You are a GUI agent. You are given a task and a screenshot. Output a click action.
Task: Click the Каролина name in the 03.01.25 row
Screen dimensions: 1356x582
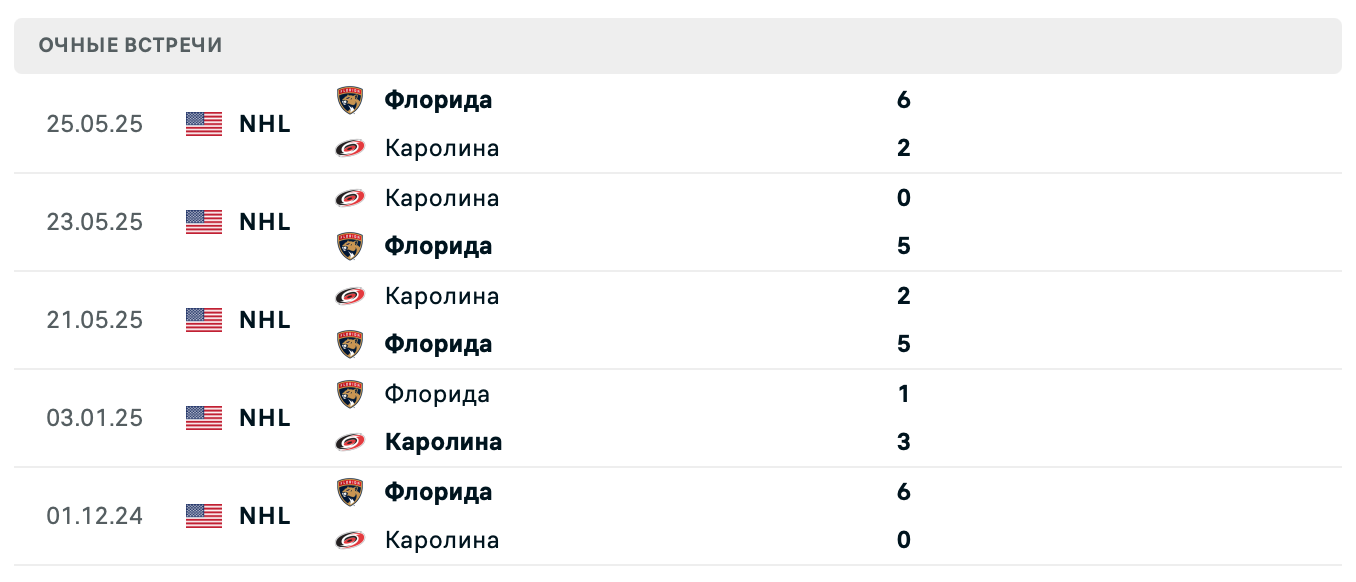pos(444,442)
